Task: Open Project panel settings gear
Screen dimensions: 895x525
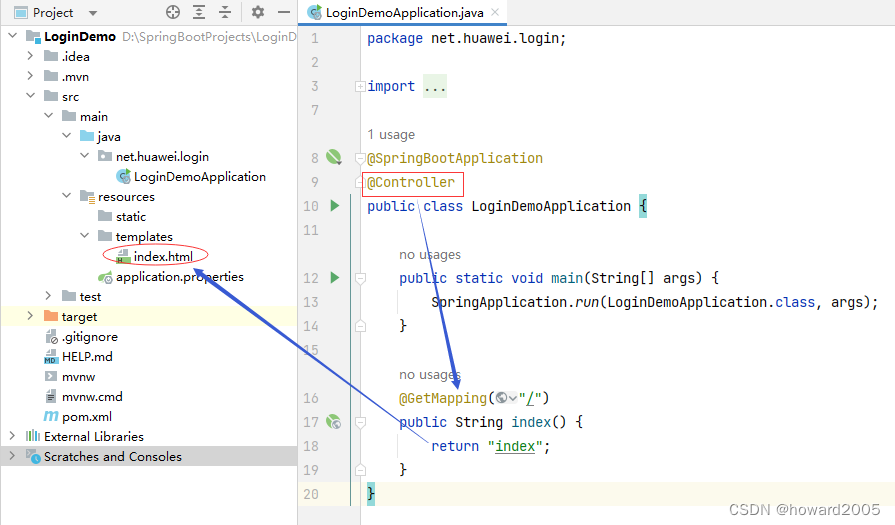Action: tap(258, 12)
